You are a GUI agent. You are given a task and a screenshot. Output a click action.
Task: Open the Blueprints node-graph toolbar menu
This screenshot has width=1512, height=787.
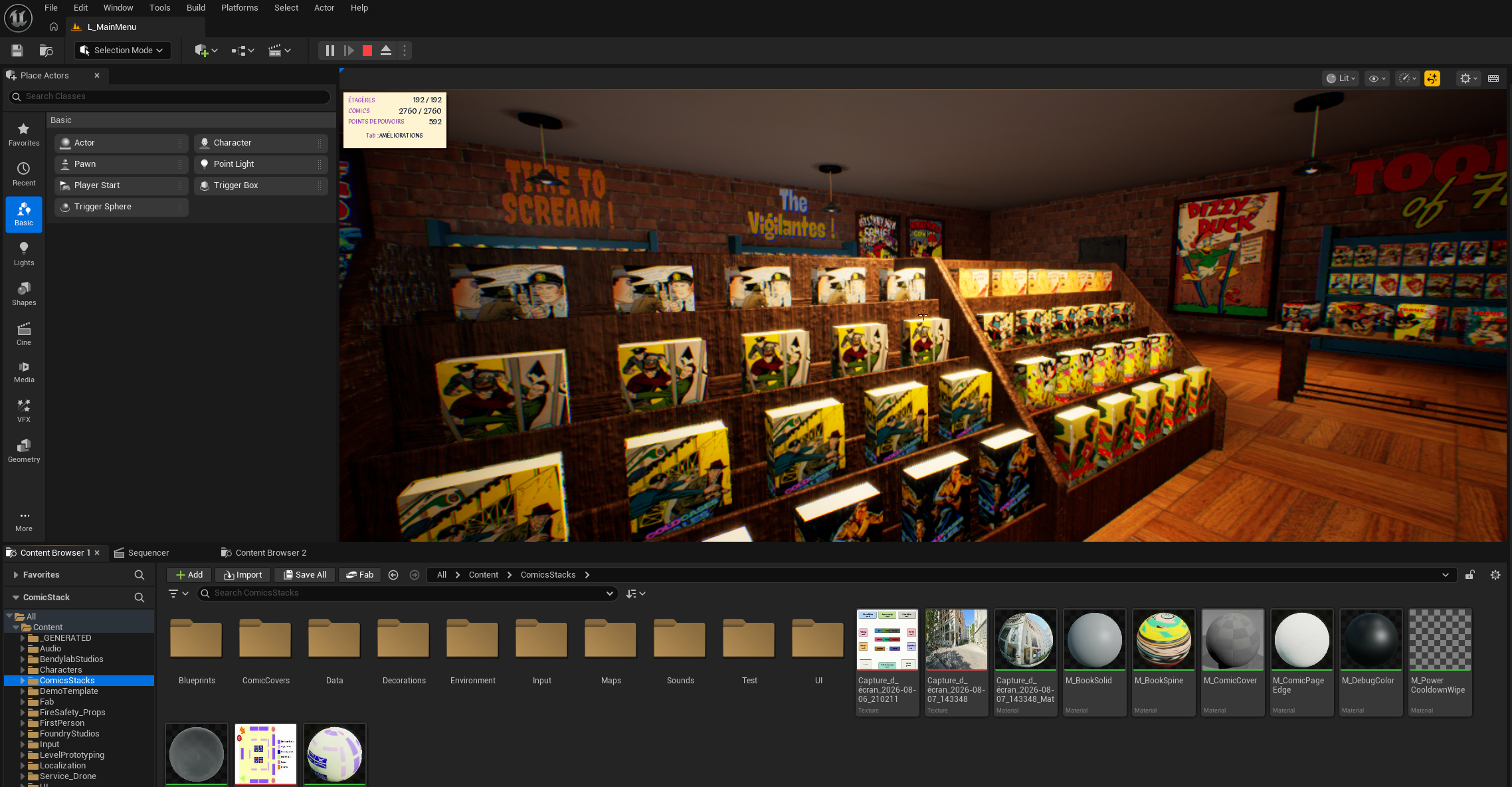coord(242,51)
